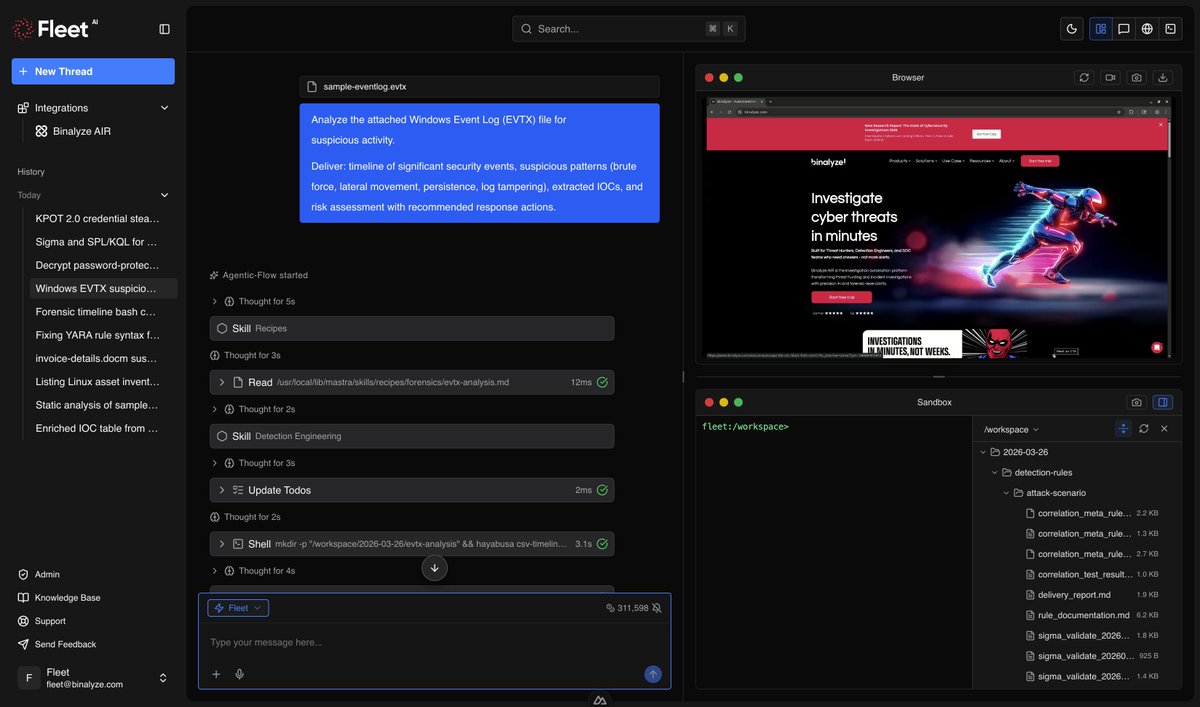Open Listing Linux asset inventory thread
1200x707 pixels.
(97, 382)
